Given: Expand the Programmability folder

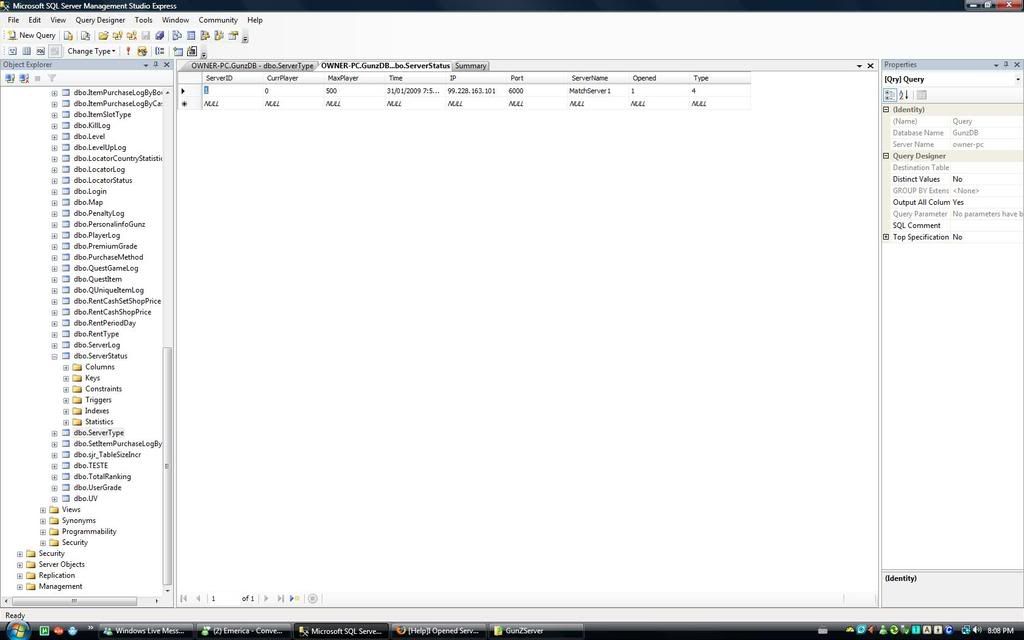Looking at the screenshot, I should [43, 532].
